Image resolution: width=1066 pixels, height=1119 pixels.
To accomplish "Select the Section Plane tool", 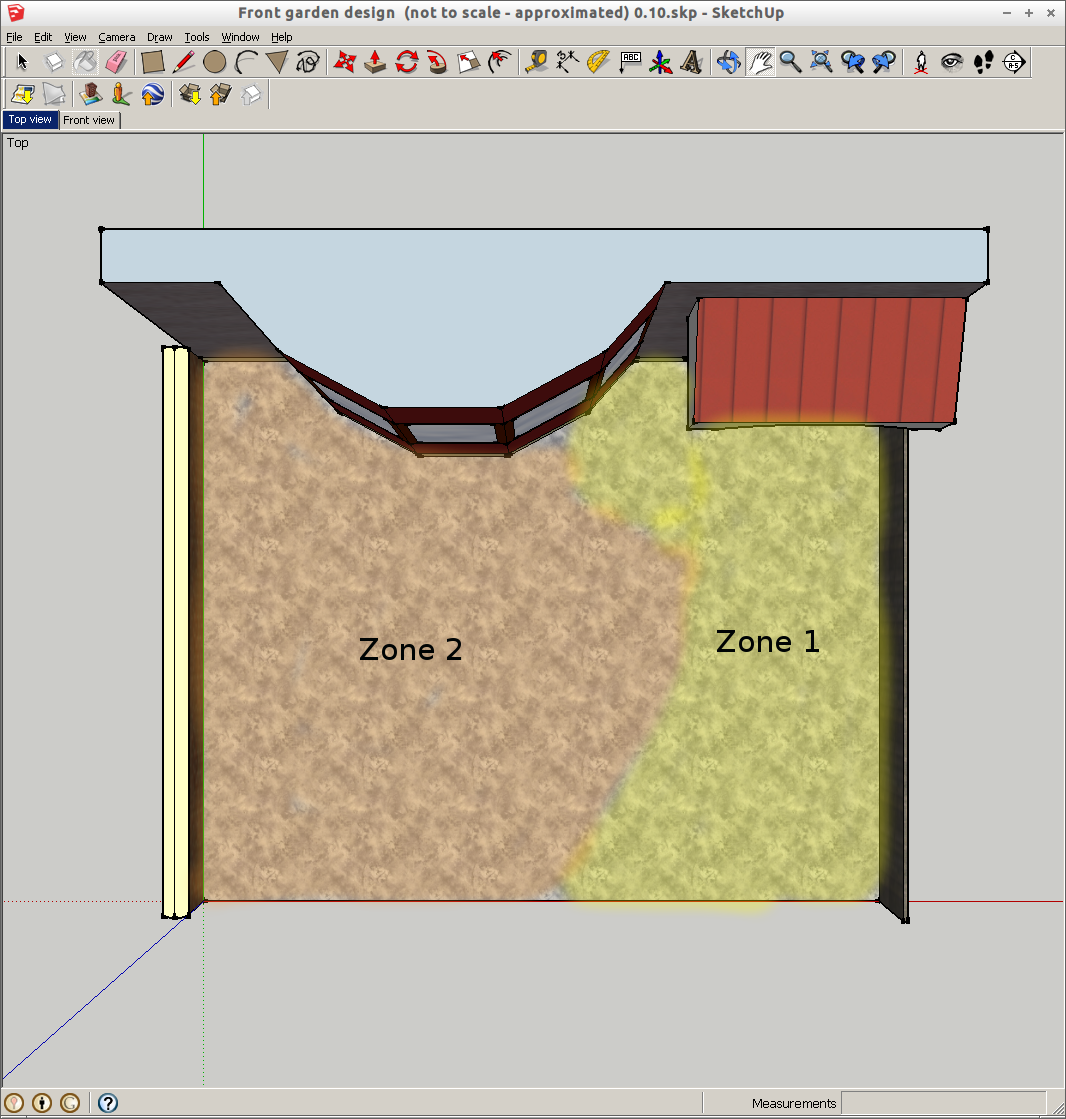I will pyautogui.click(x=1014, y=62).
